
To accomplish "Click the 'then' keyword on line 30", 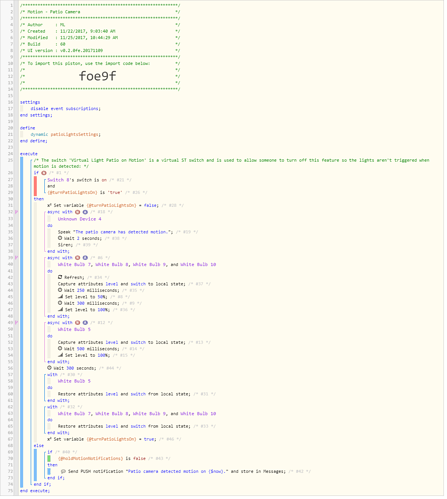I will point(39,199).
